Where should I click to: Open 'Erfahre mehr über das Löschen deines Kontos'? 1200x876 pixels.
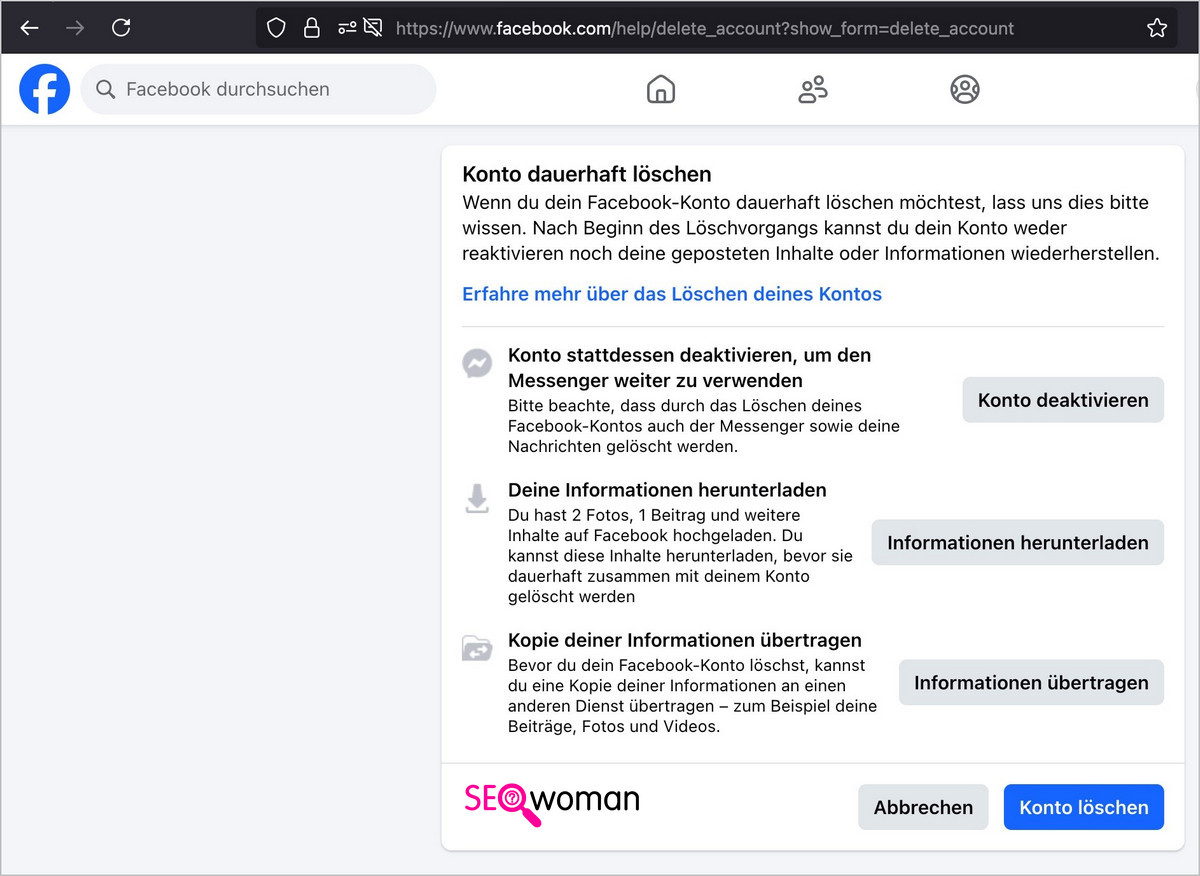[x=672, y=294]
